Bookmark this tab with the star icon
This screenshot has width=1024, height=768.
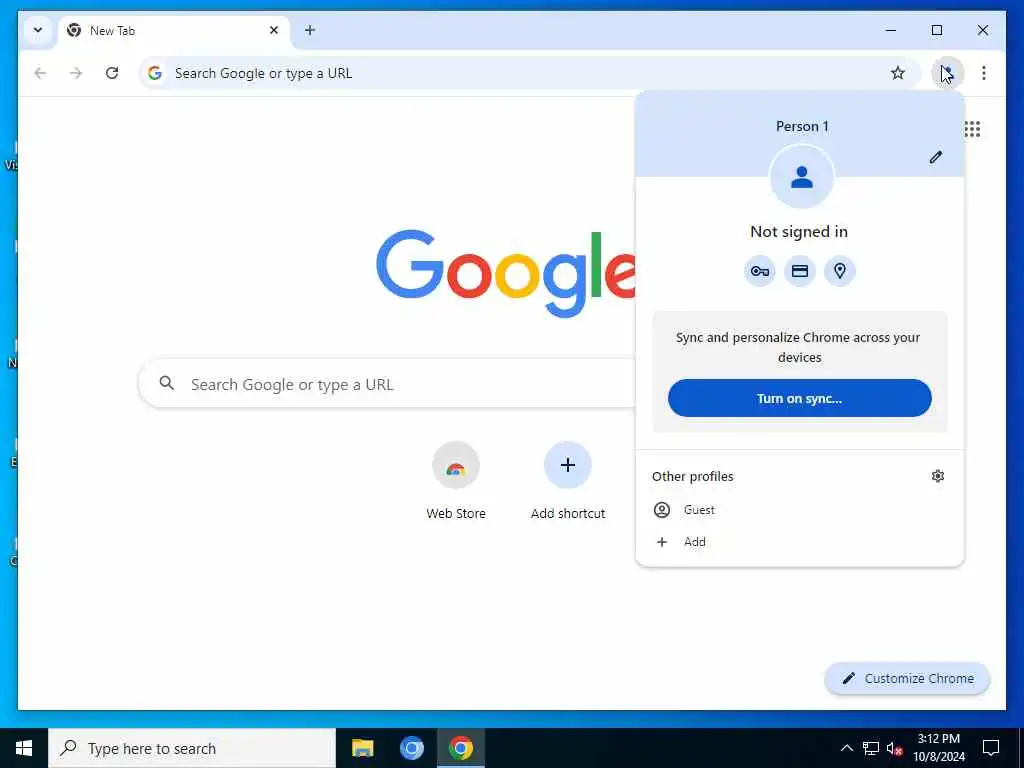pos(898,73)
